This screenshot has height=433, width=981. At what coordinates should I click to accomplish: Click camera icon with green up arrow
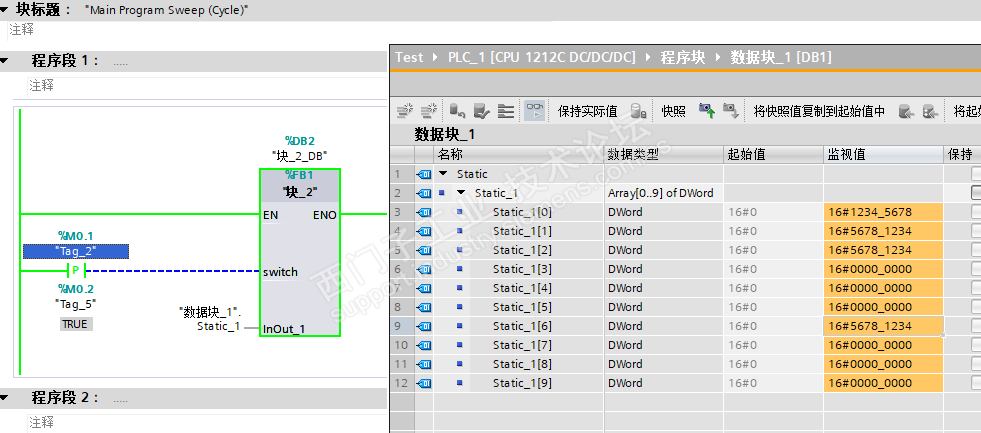coord(707,111)
